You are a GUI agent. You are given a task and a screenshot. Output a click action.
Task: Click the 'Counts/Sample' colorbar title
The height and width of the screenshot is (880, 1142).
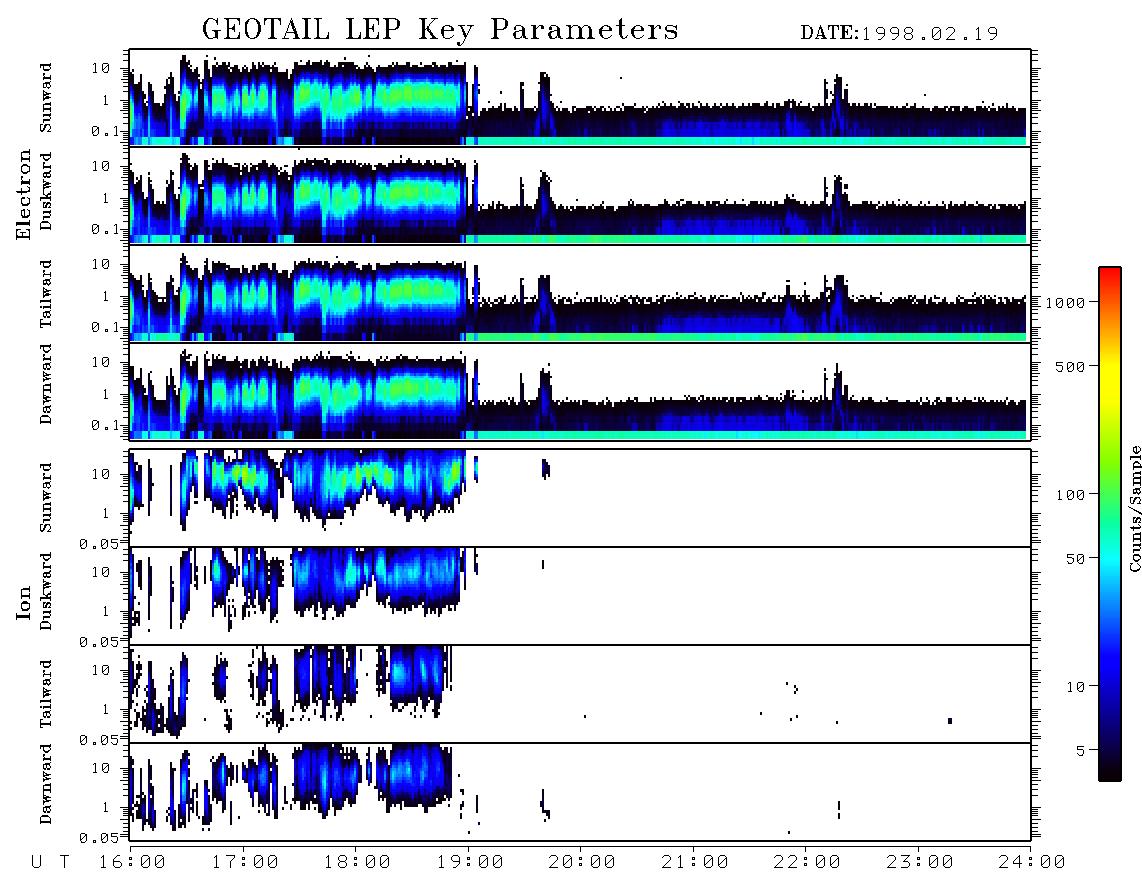pos(1134,508)
